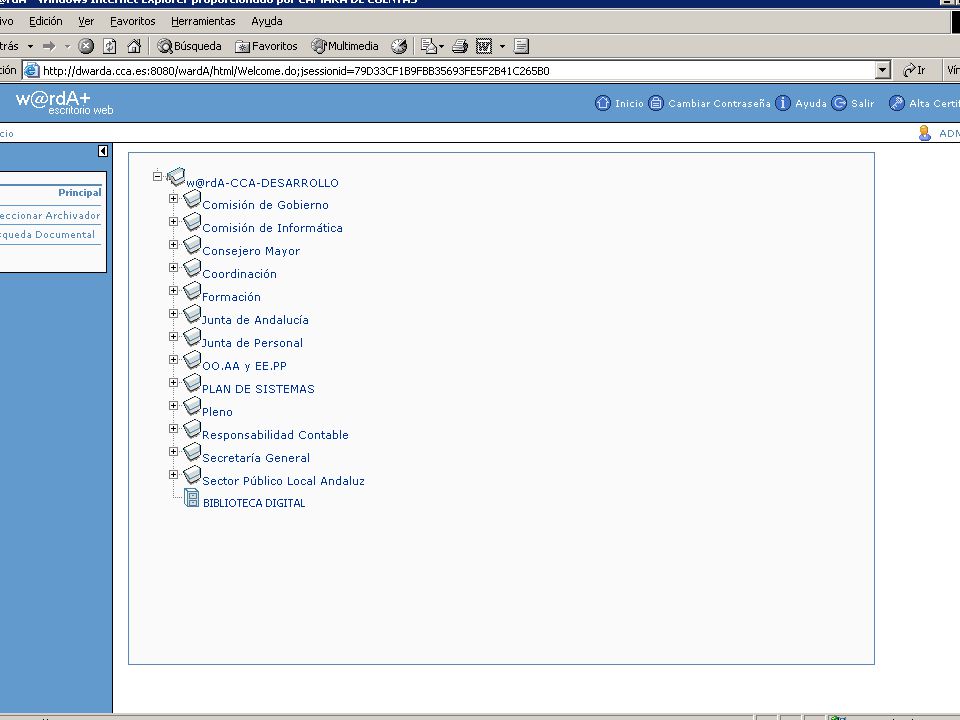
Task: Click the Ir go button
Action: pos(914,70)
